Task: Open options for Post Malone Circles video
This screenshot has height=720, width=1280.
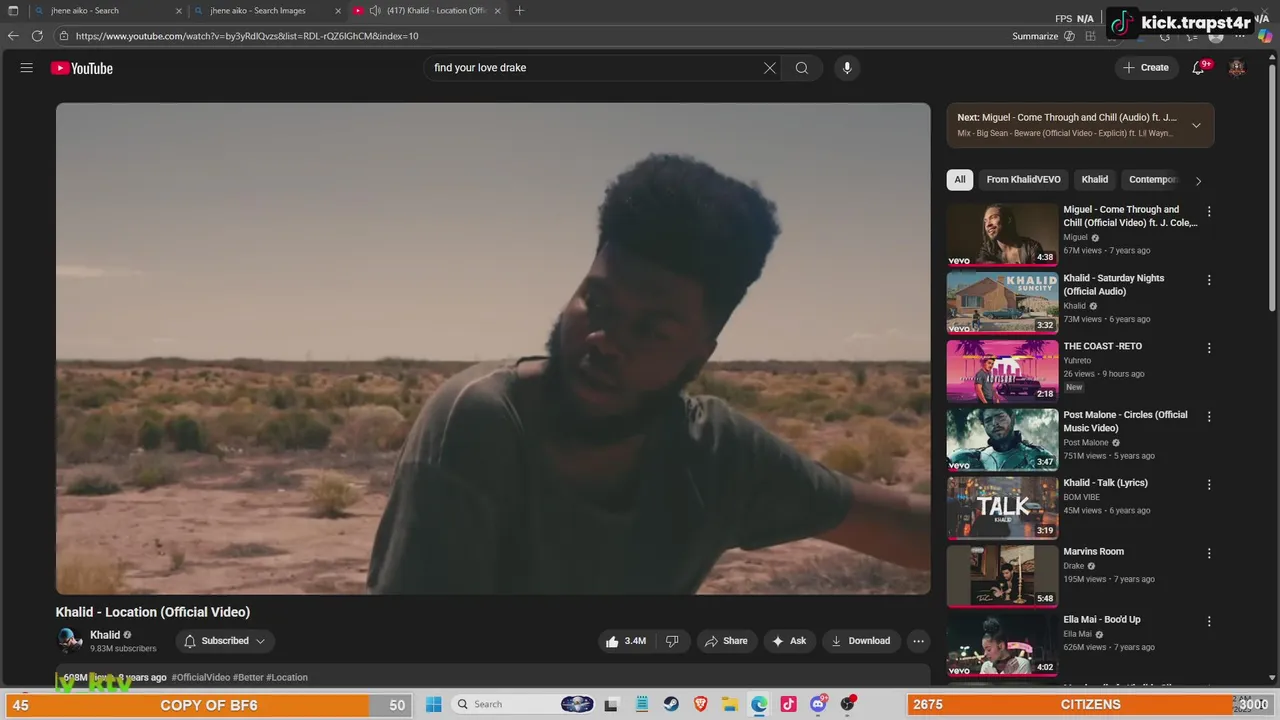Action: (1209, 416)
